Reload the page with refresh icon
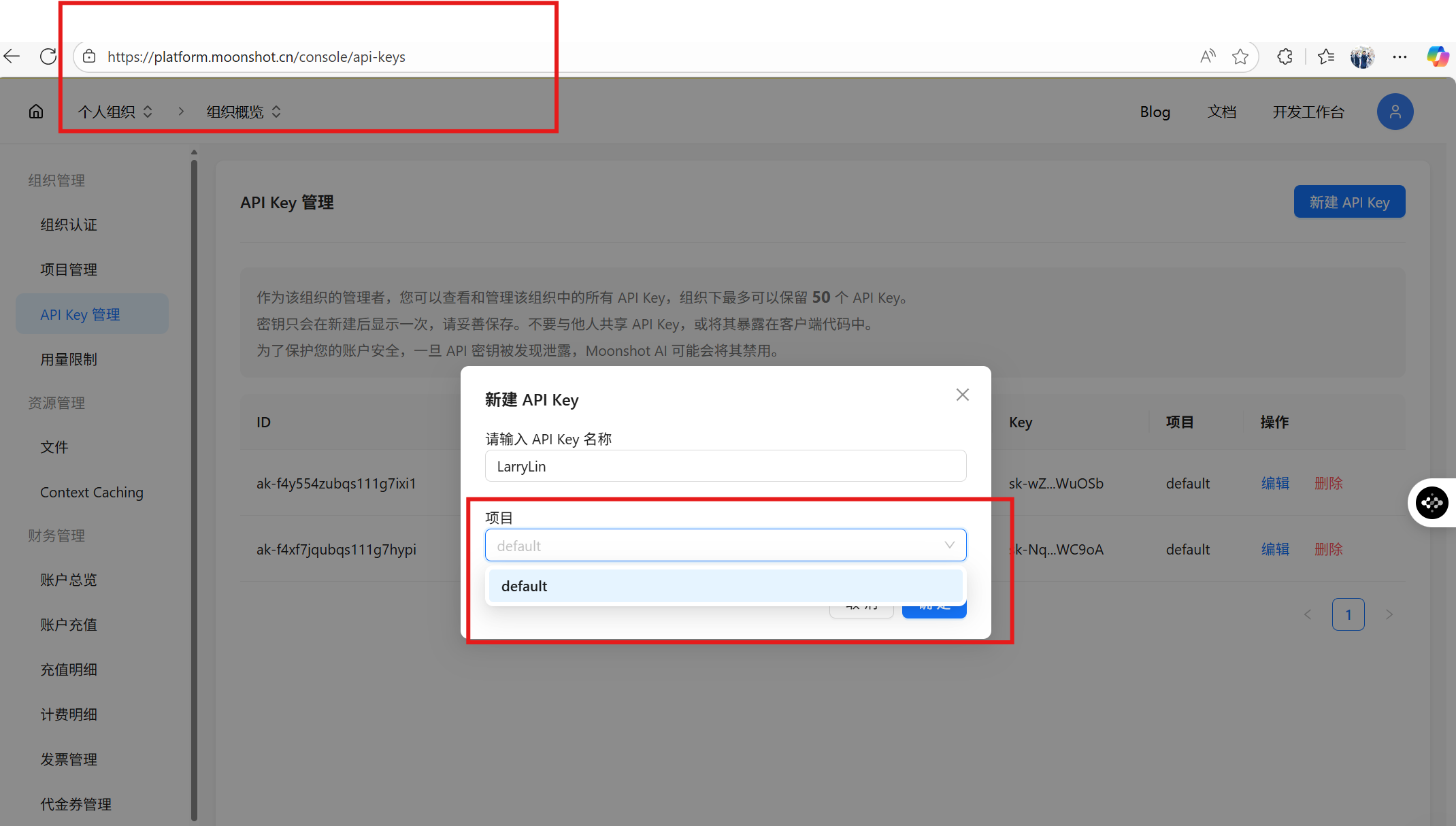 click(48, 56)
